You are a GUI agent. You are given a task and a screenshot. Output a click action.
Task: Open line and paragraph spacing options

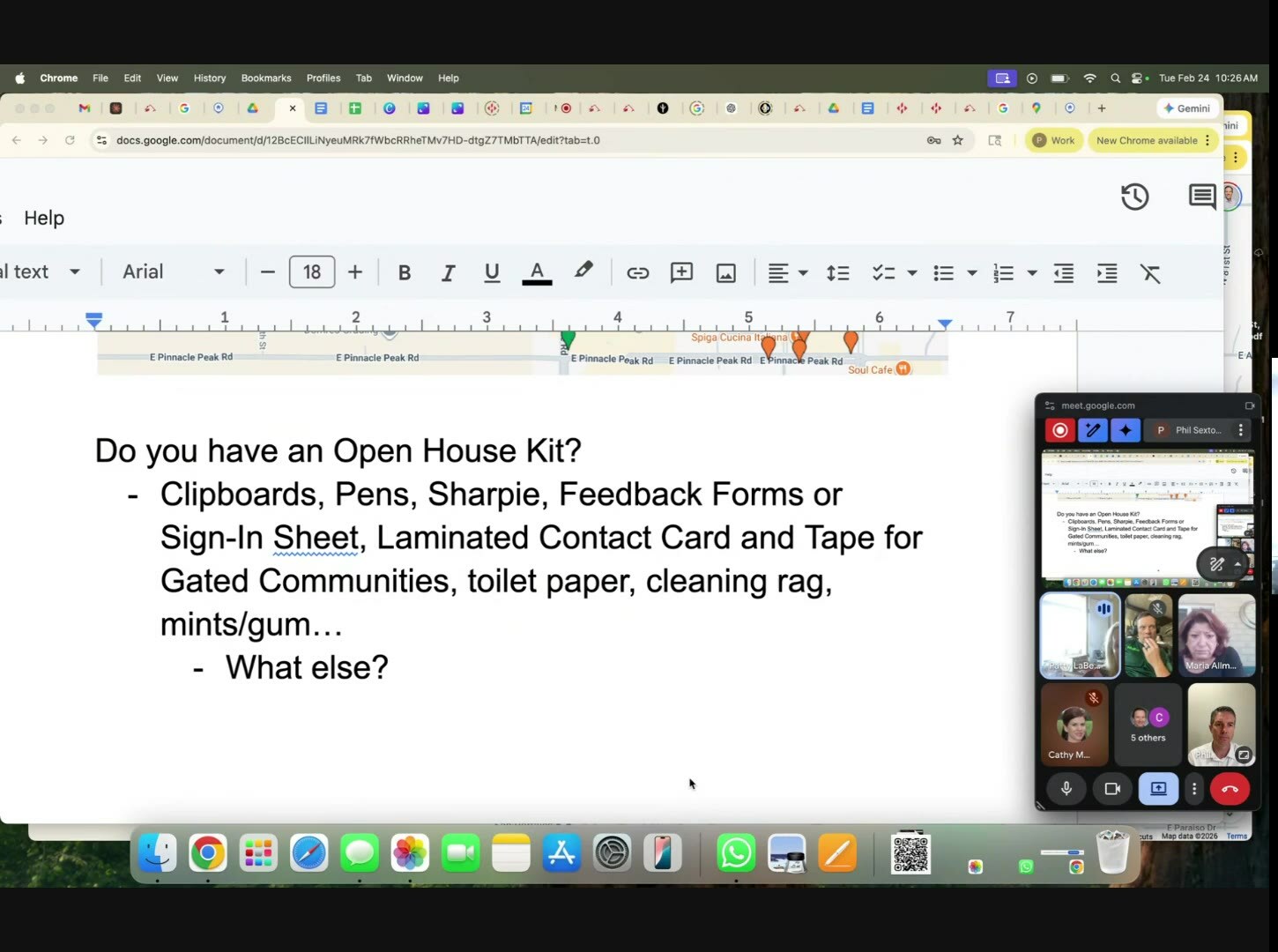pos(837,273)
